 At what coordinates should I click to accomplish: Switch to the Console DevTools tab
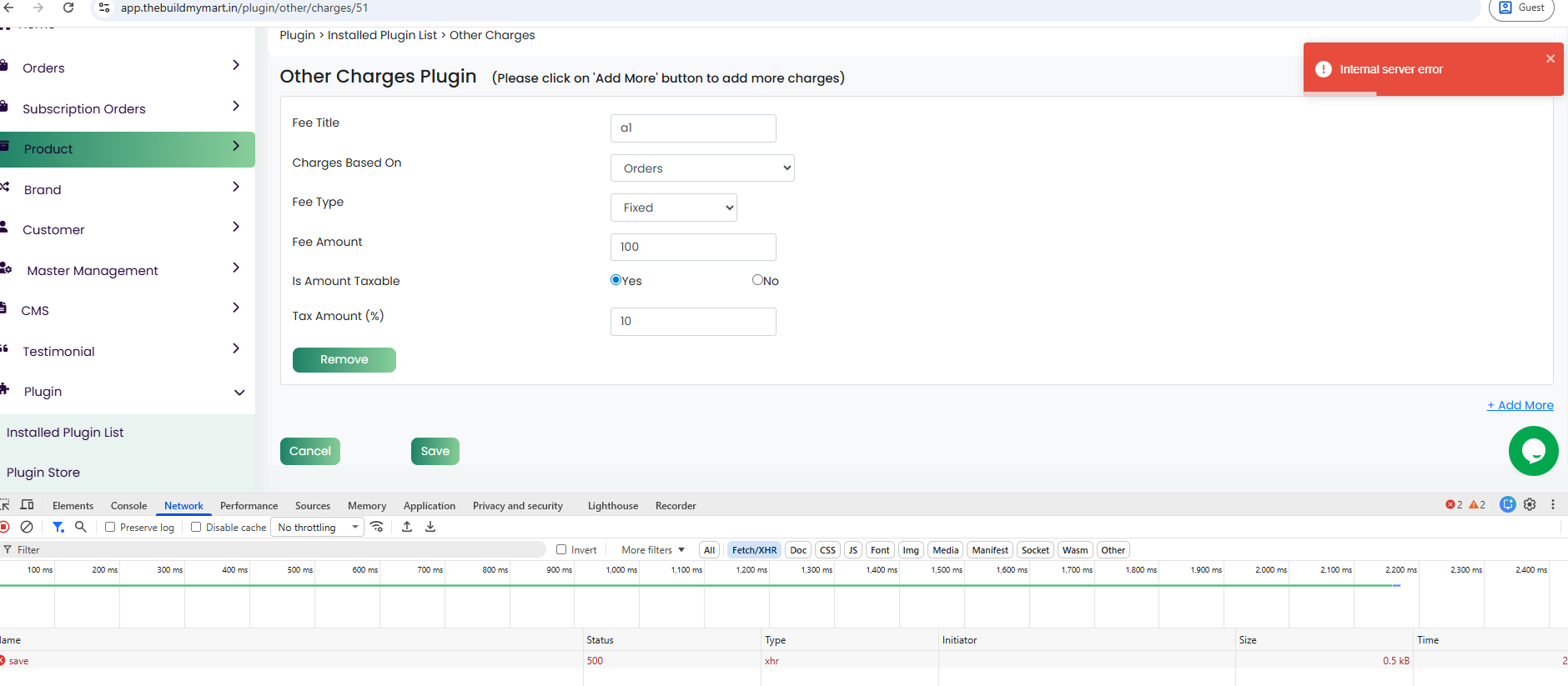(128, 506)
